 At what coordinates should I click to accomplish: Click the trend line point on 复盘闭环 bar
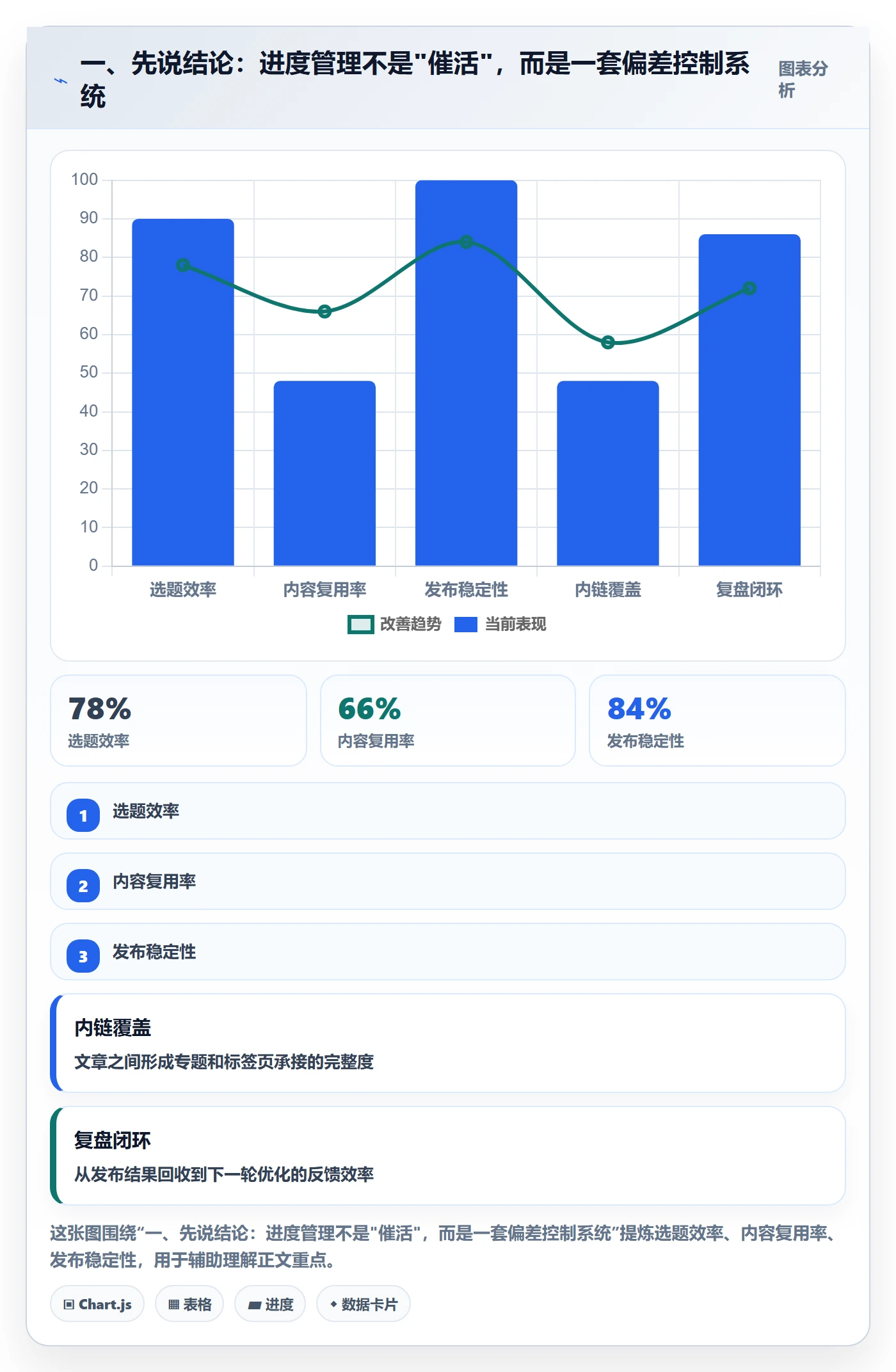[749, 289]
